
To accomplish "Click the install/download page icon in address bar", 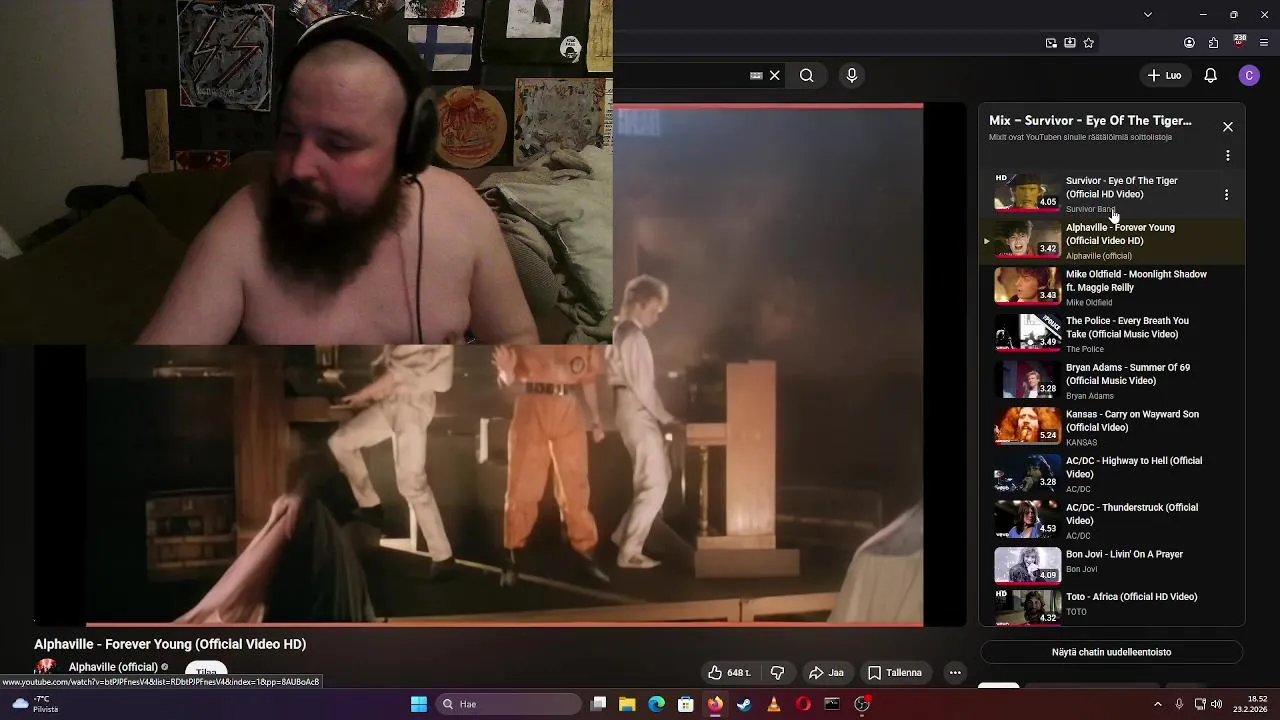I will pyautogui.click(x=1070, y=43).
